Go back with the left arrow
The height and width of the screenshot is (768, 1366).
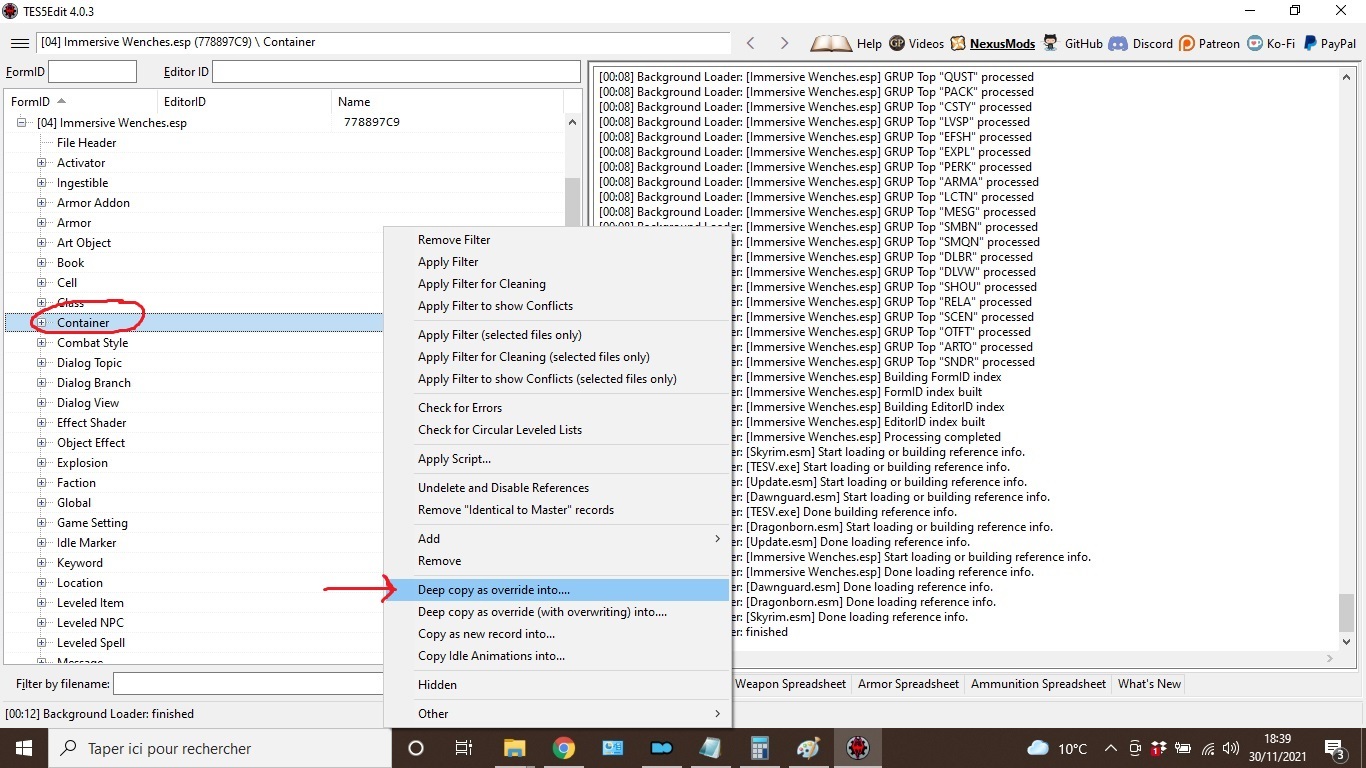[751, 43]
